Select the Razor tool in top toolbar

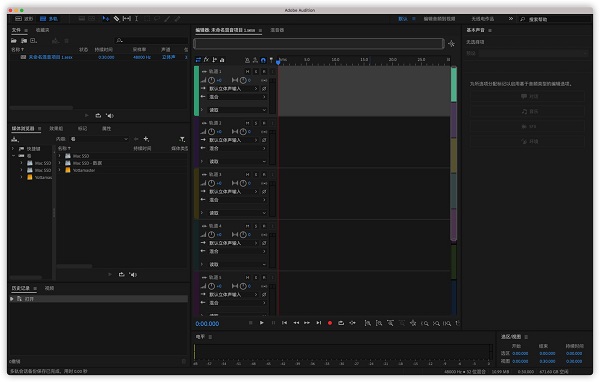point(116,19)
